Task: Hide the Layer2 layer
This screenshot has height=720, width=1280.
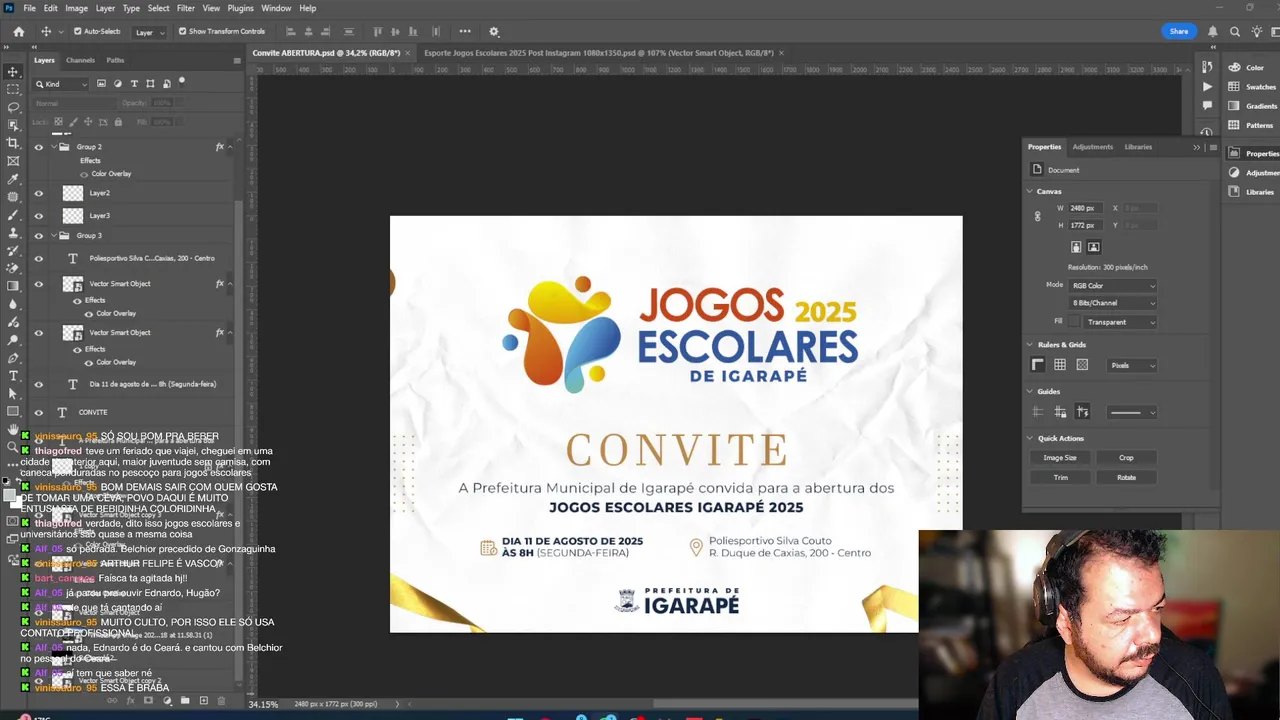Action: 39,193
